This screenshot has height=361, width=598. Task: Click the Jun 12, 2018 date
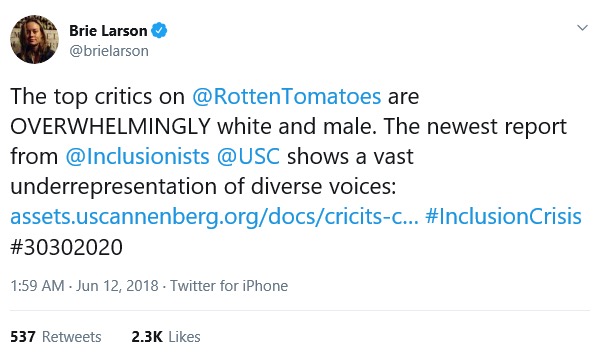click(x=117, y=286)
